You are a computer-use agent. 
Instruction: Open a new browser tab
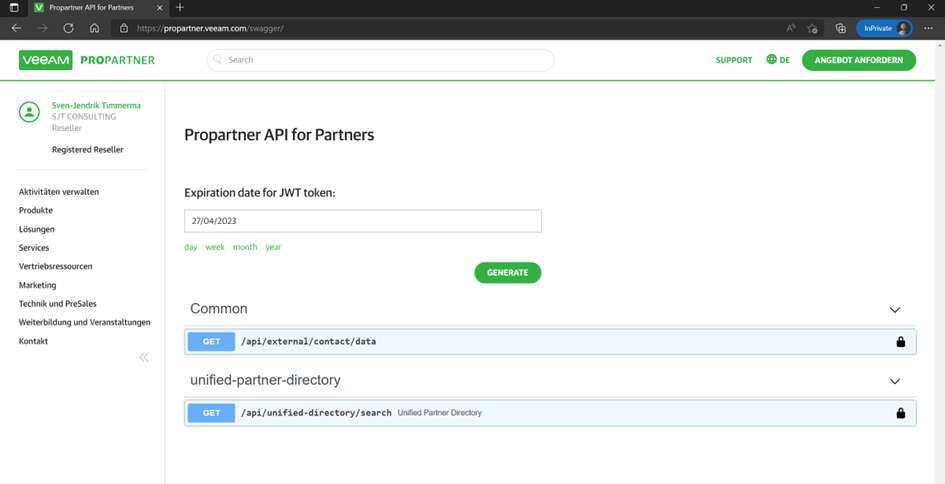180,8
